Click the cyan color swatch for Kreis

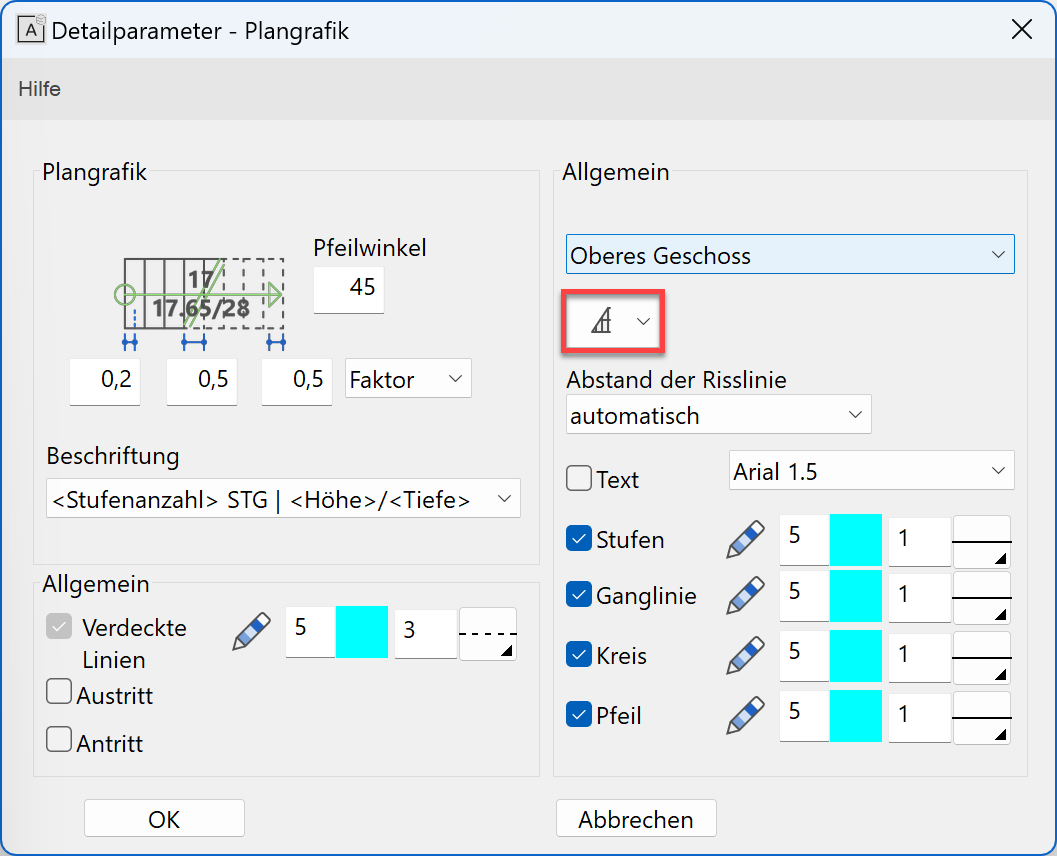coord(860,656)
